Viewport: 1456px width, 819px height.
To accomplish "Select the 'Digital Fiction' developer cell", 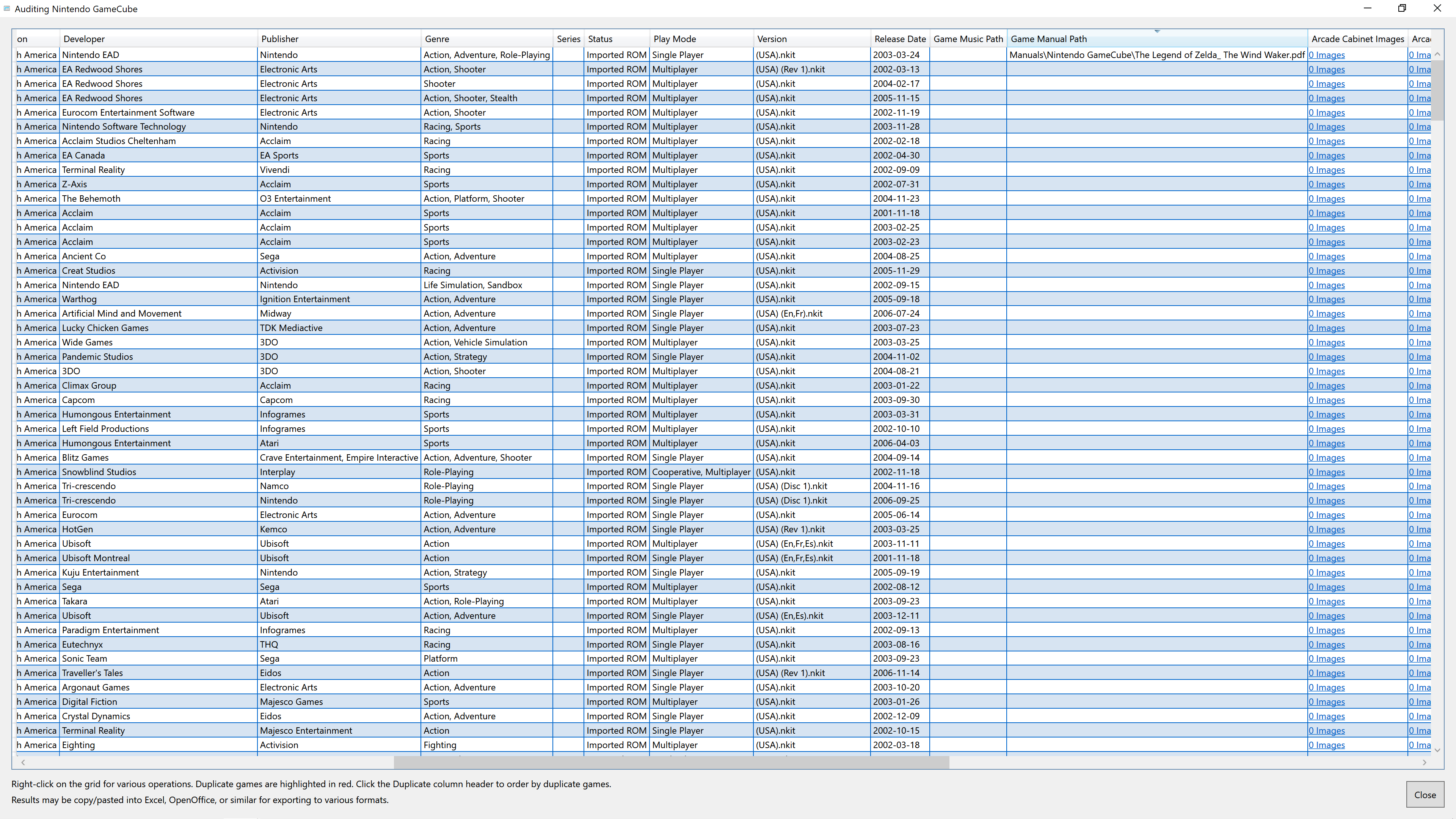I will [x=158, y=701].
